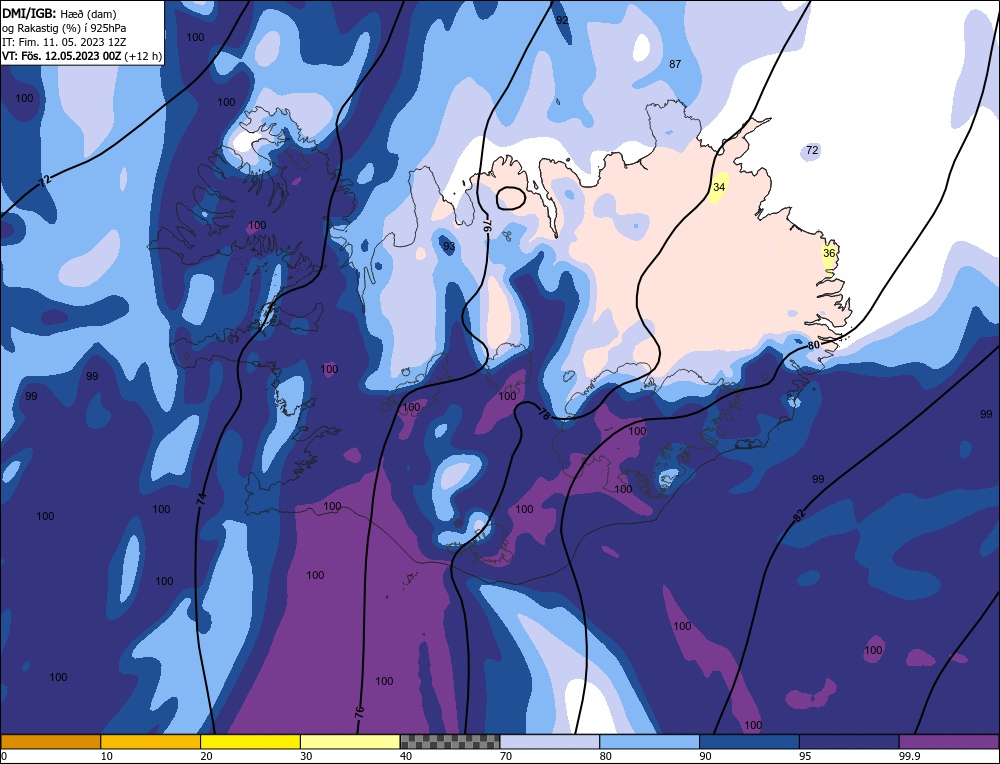Click the legend tick label '99.9'
Image resolution: width=1000 pixels, height=764 pixels.
coord(909,756)
